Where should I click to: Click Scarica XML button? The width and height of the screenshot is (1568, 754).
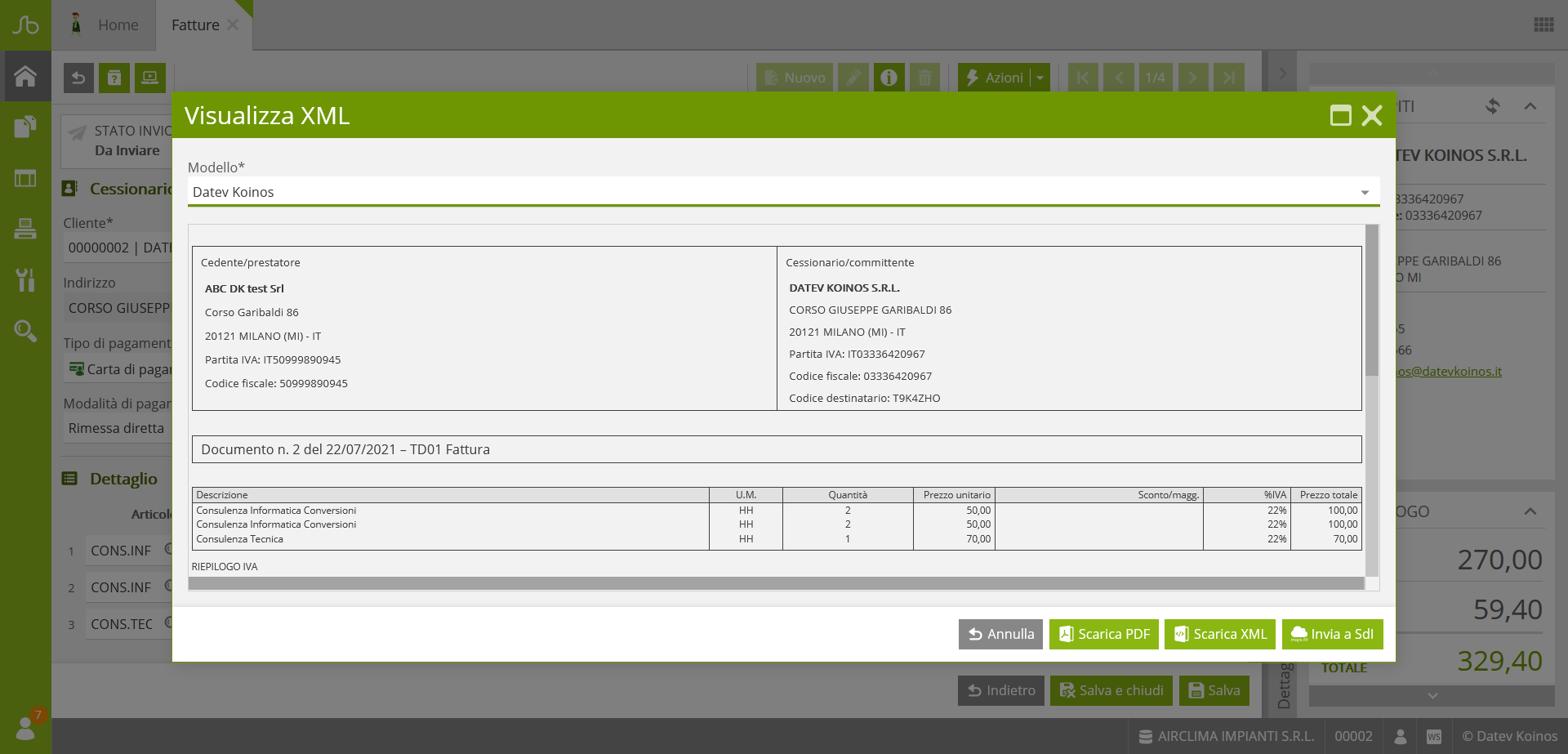[x=1220, y=634]
